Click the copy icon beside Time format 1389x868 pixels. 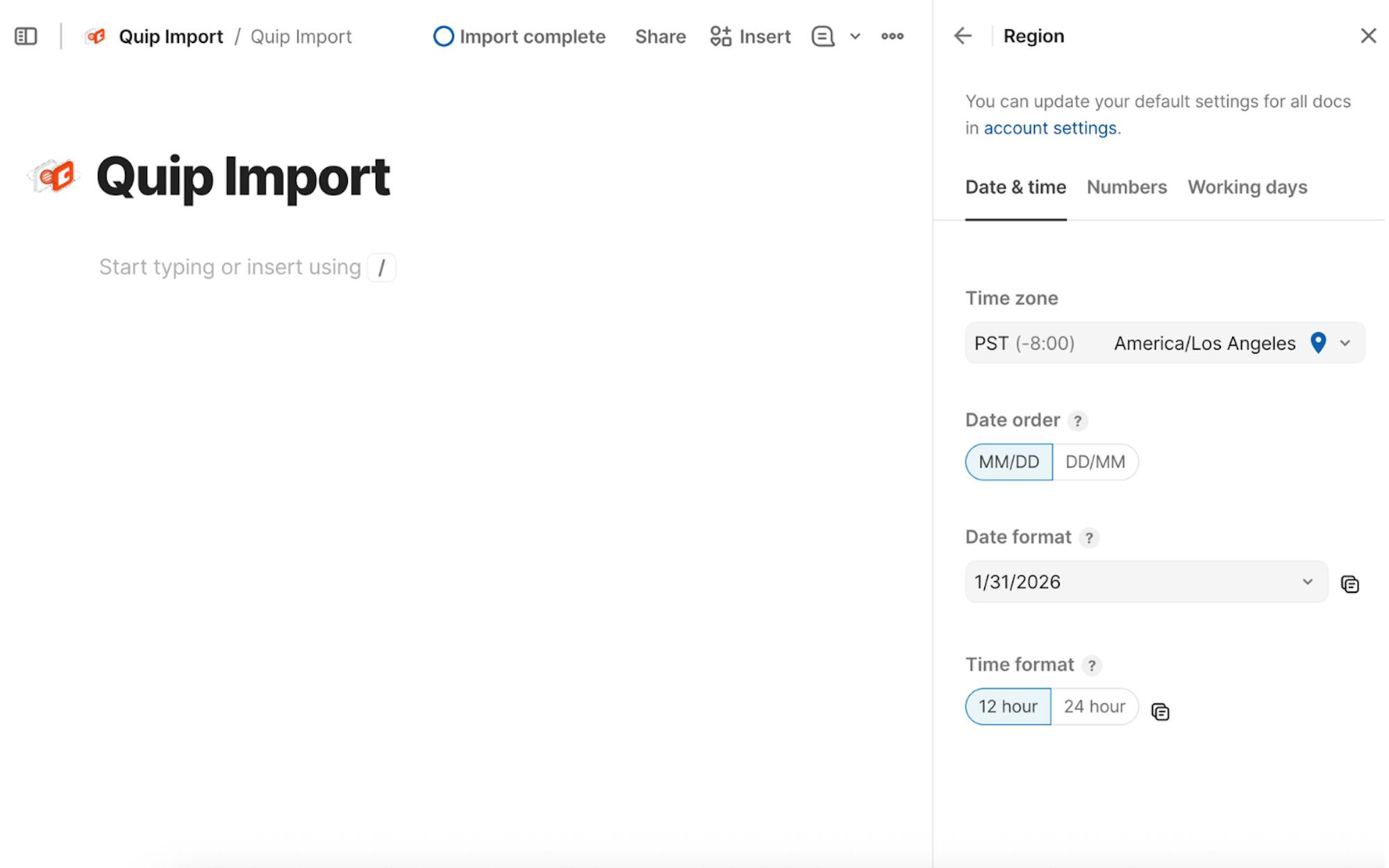[x=1160, y=712]
